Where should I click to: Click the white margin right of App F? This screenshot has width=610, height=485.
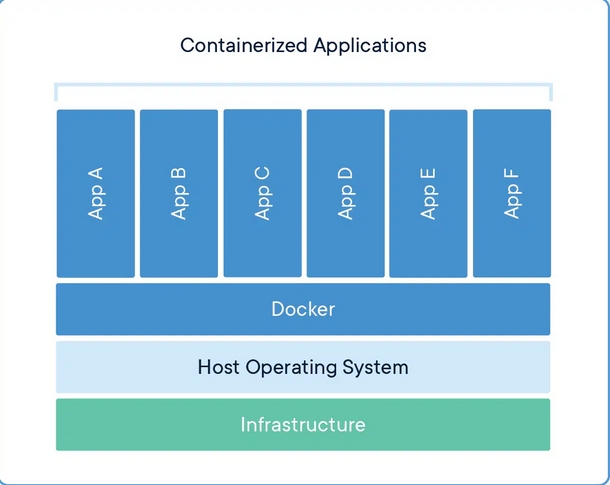pyautogui.click(x=578, y=193)
